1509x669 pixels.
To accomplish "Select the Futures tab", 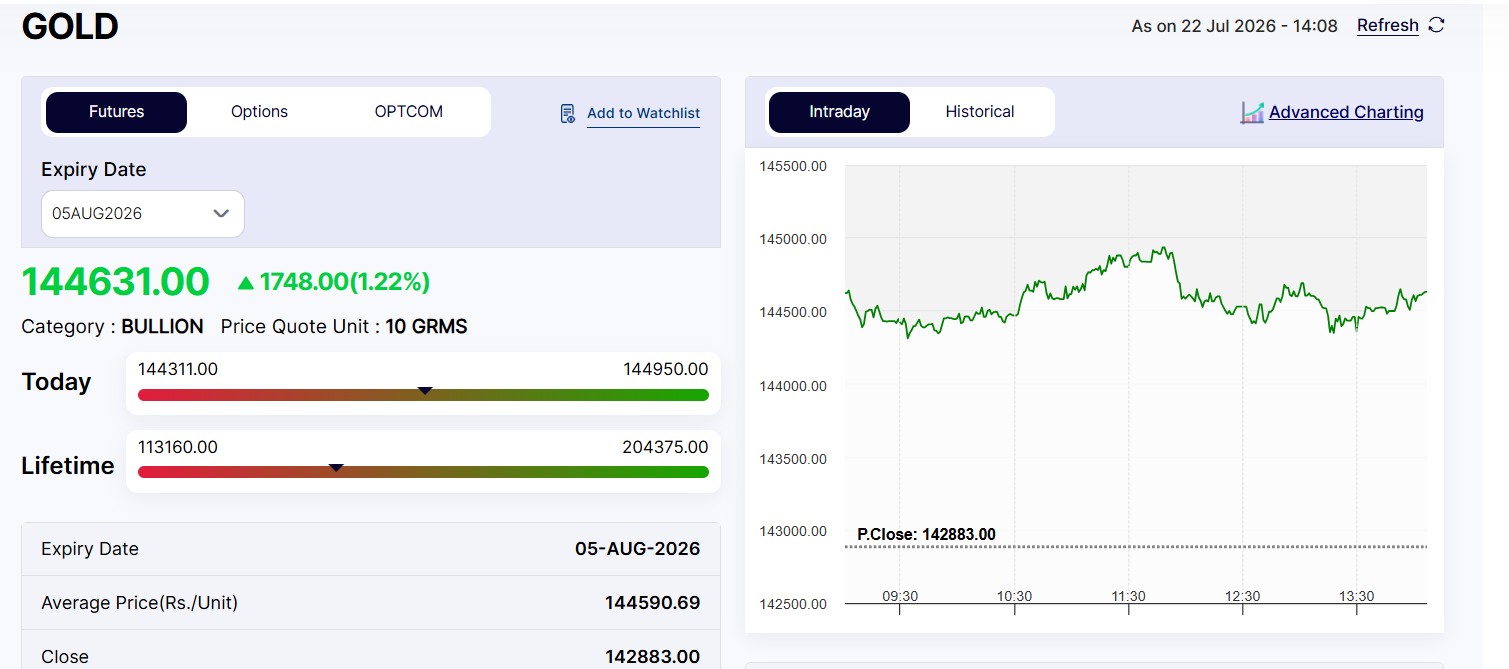I will tap(116, 112).
